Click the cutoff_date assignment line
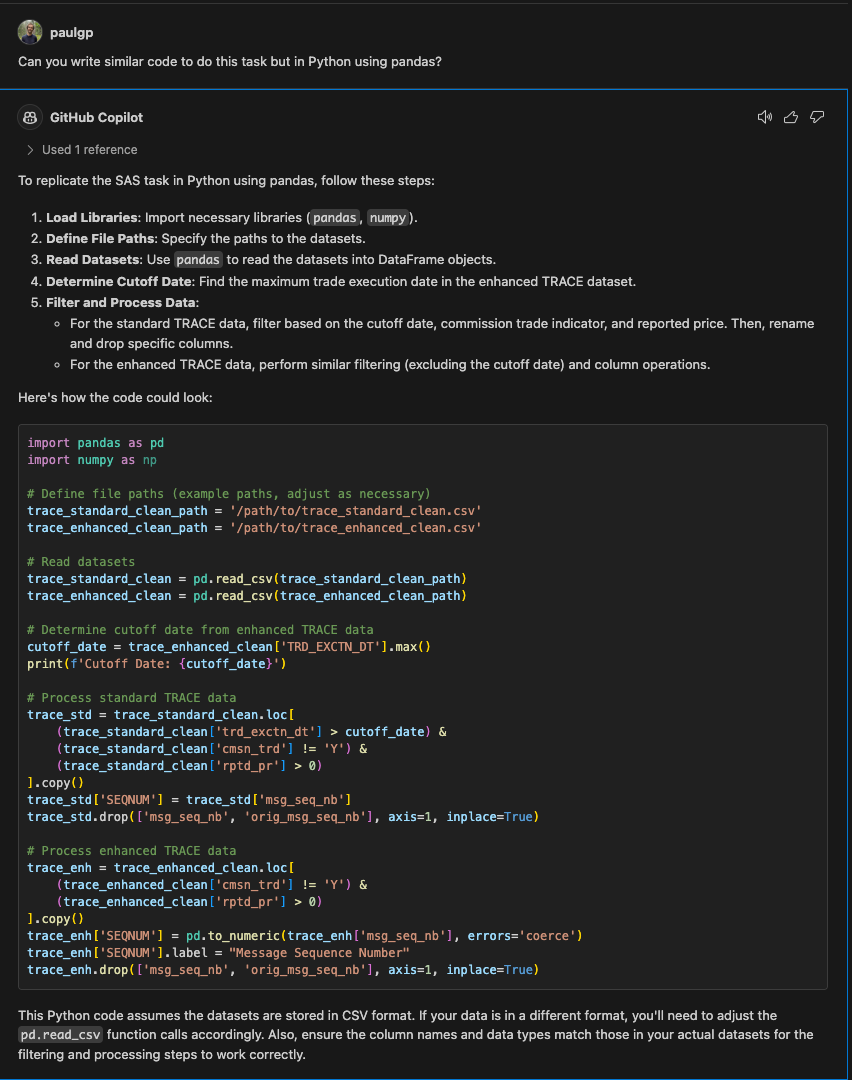This screenshot has height=1080, width=852. click(229, 647)
